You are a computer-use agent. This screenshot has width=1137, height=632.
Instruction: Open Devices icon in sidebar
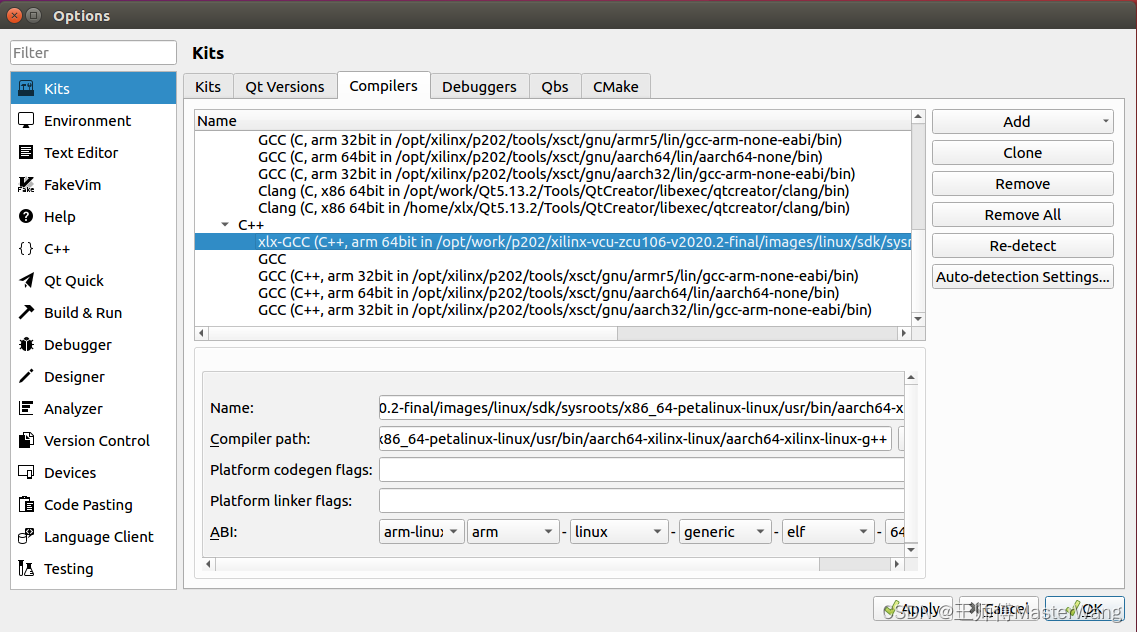[26, 473]
